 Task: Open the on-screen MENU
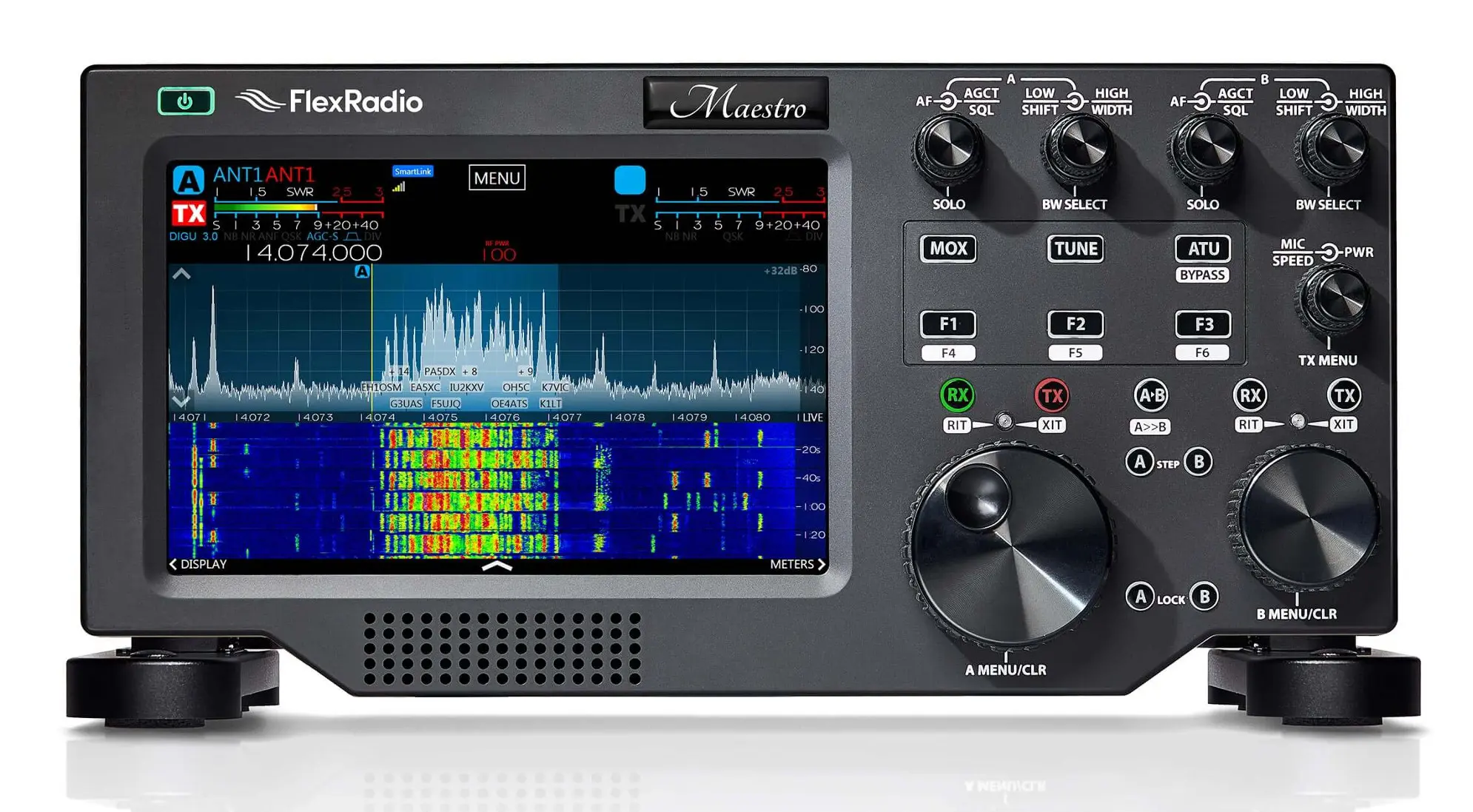coord(497,178)
